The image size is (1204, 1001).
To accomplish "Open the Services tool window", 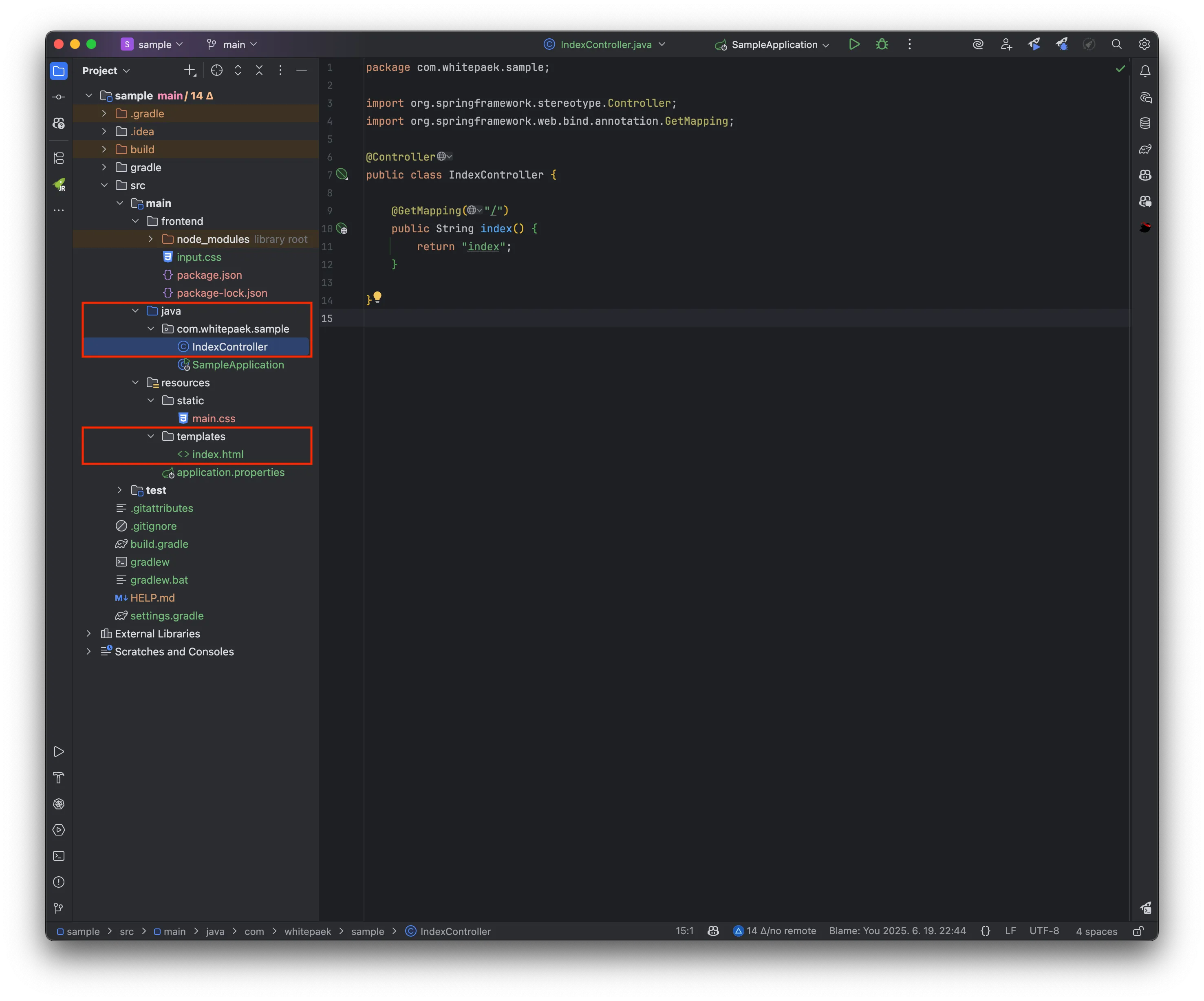I will coord(58,830).
